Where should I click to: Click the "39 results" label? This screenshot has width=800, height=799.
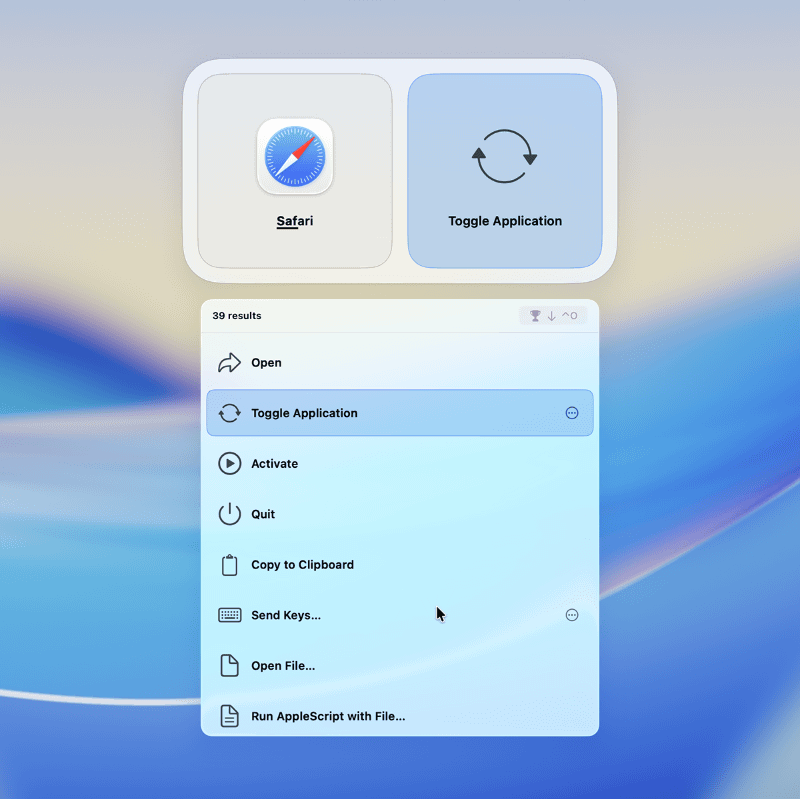[237, 316]
